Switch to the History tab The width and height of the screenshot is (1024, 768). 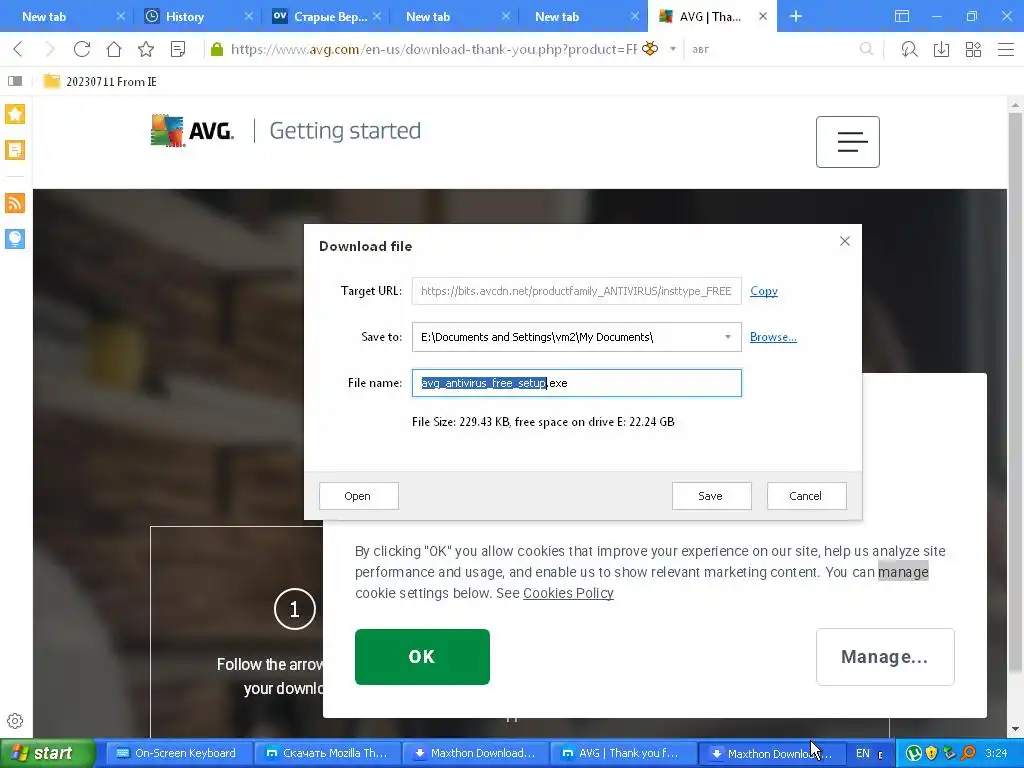click(185, 16)
